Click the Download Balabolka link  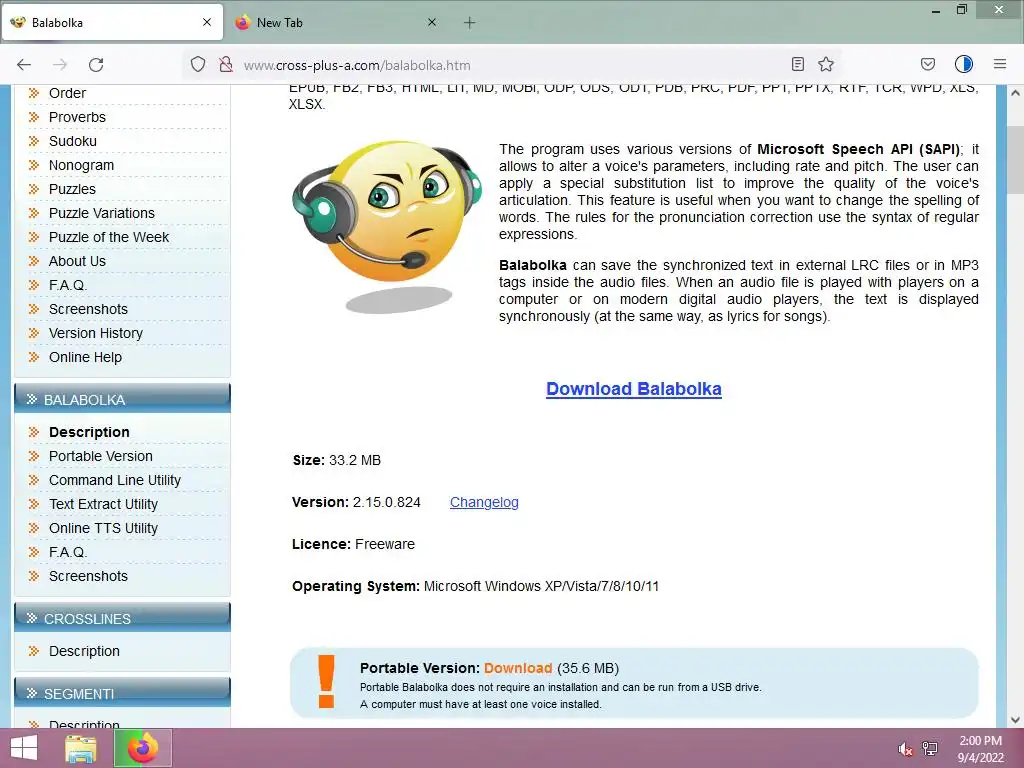click(633, 389)
